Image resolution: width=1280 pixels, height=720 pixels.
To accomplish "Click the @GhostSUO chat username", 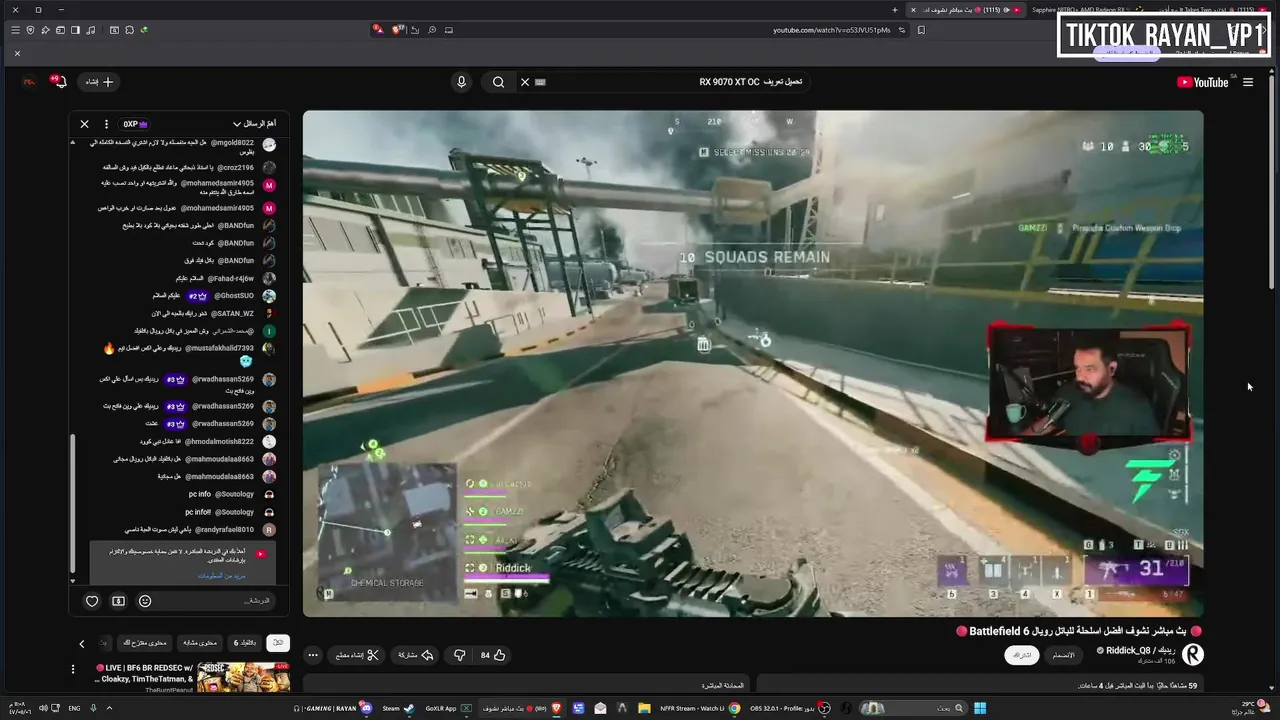I will point(234,296).
